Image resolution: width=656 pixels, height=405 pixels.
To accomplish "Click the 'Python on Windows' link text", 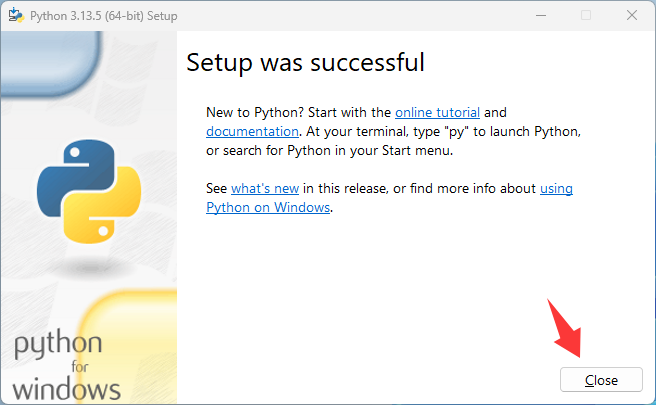I will coord(267,207).
